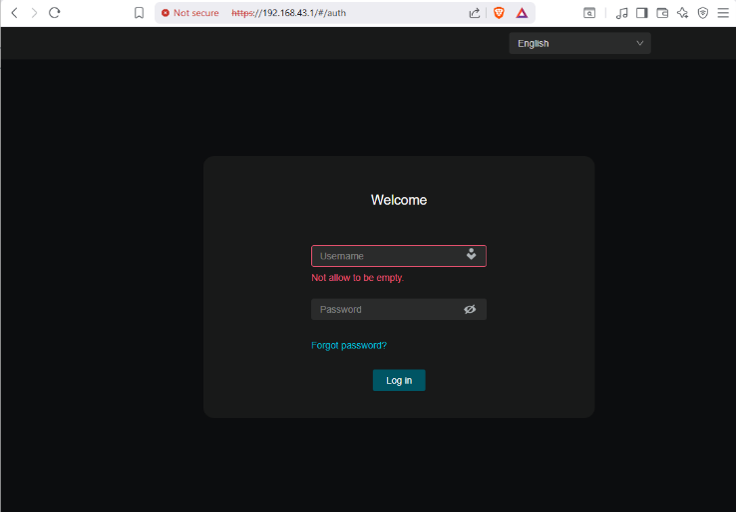Click the forward navigation arrow
The height and width of the screenshot is (512, 736).
coord(34,13)
